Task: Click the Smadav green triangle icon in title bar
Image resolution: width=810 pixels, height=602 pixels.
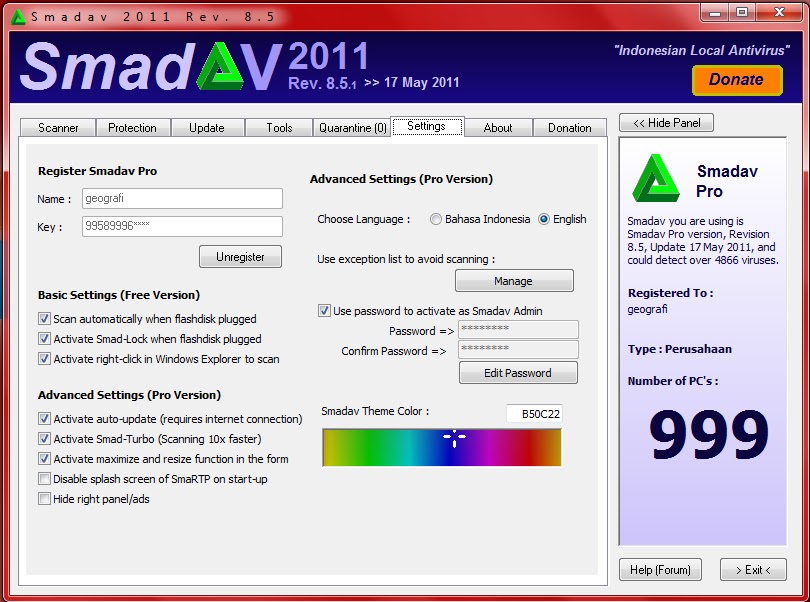Action: tap(18, 17)
